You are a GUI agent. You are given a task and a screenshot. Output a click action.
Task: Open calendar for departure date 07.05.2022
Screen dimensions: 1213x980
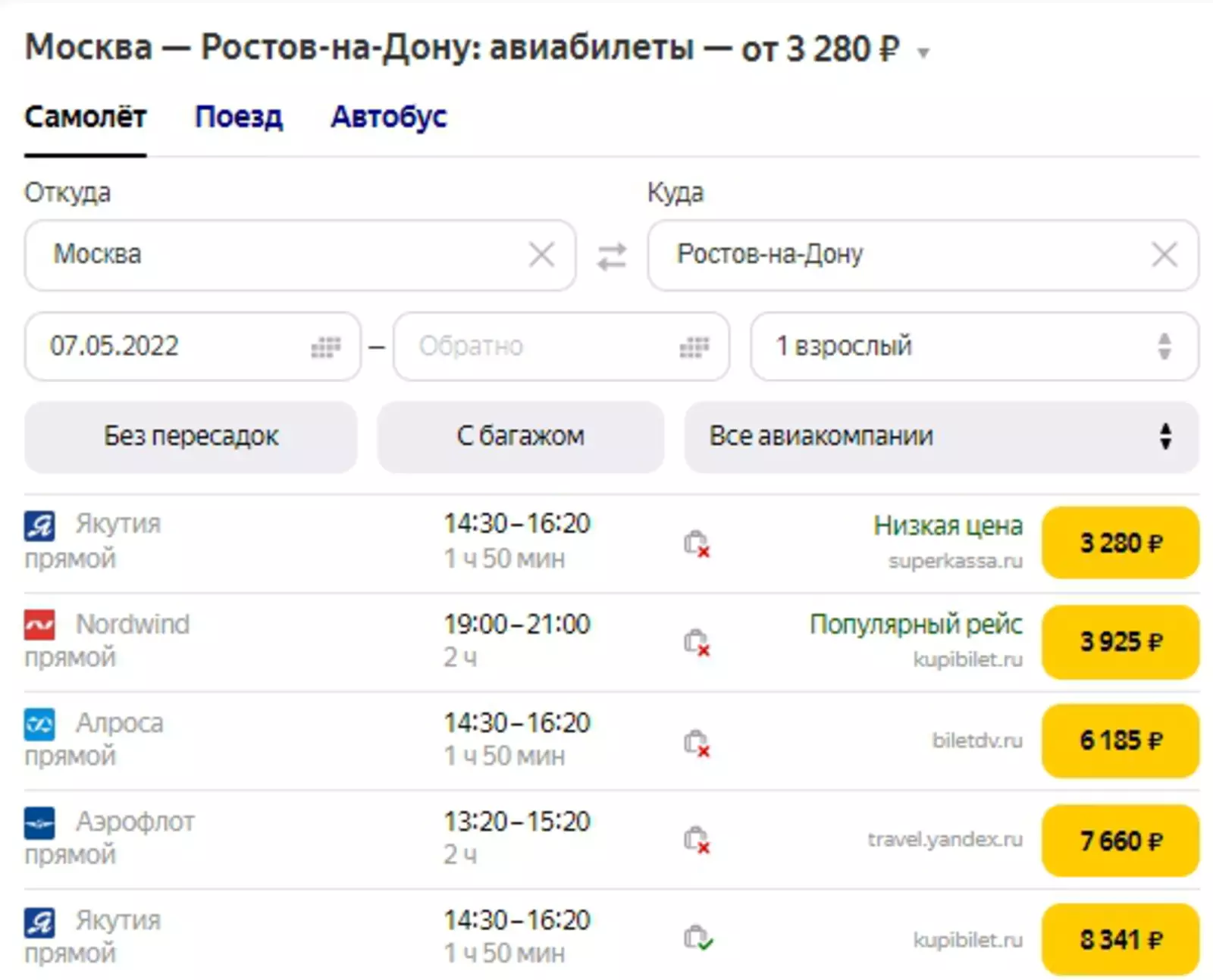click(x=325, y=347)
